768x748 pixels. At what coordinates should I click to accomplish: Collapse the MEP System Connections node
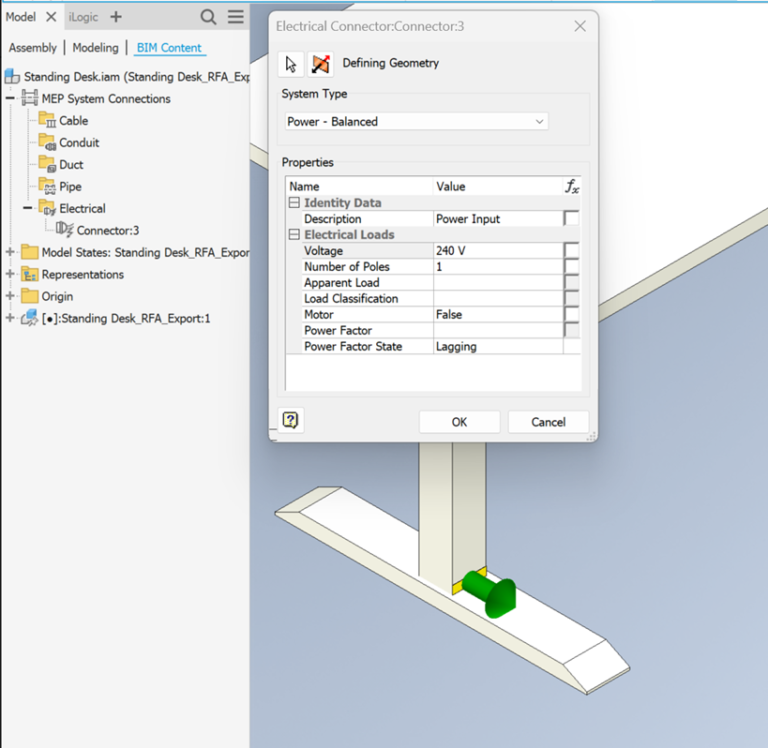point(10,98)
